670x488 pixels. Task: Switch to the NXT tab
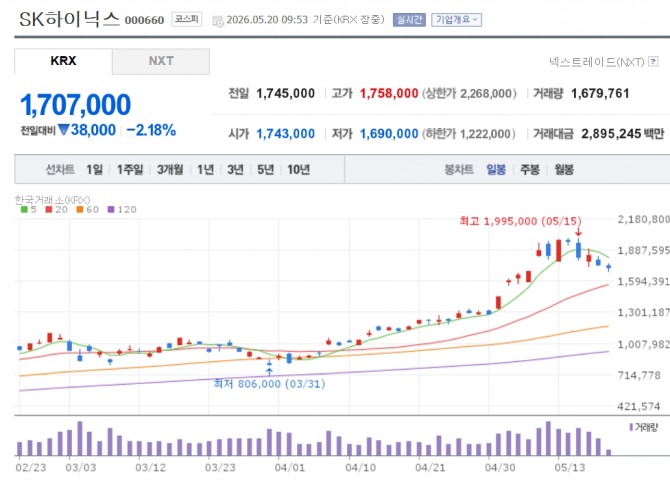tap(161, 61)
